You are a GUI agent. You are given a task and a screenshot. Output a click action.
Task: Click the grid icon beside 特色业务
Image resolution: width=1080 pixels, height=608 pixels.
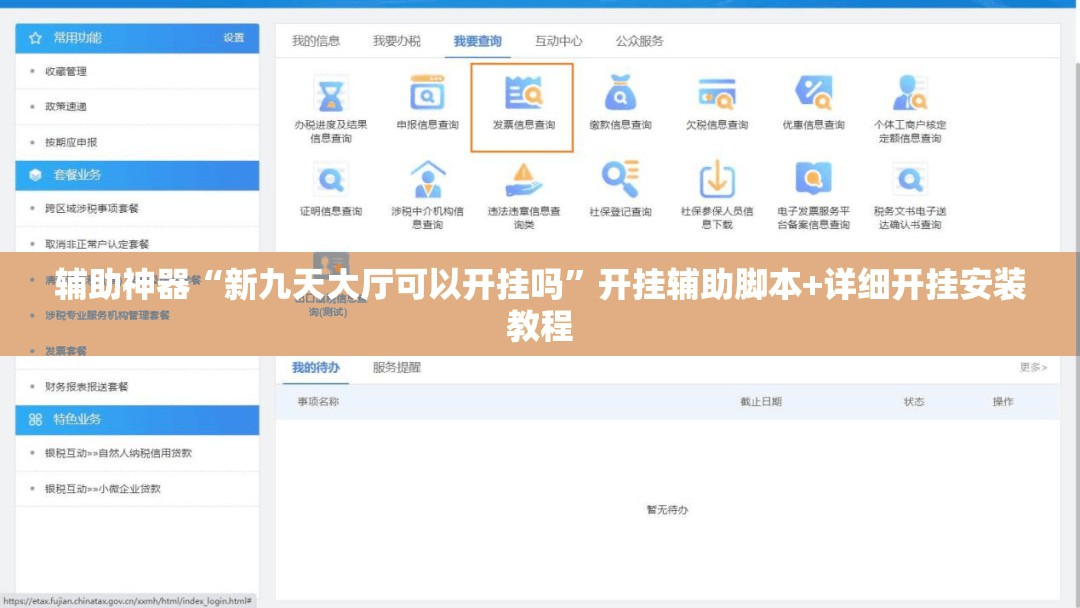point(35,419)
